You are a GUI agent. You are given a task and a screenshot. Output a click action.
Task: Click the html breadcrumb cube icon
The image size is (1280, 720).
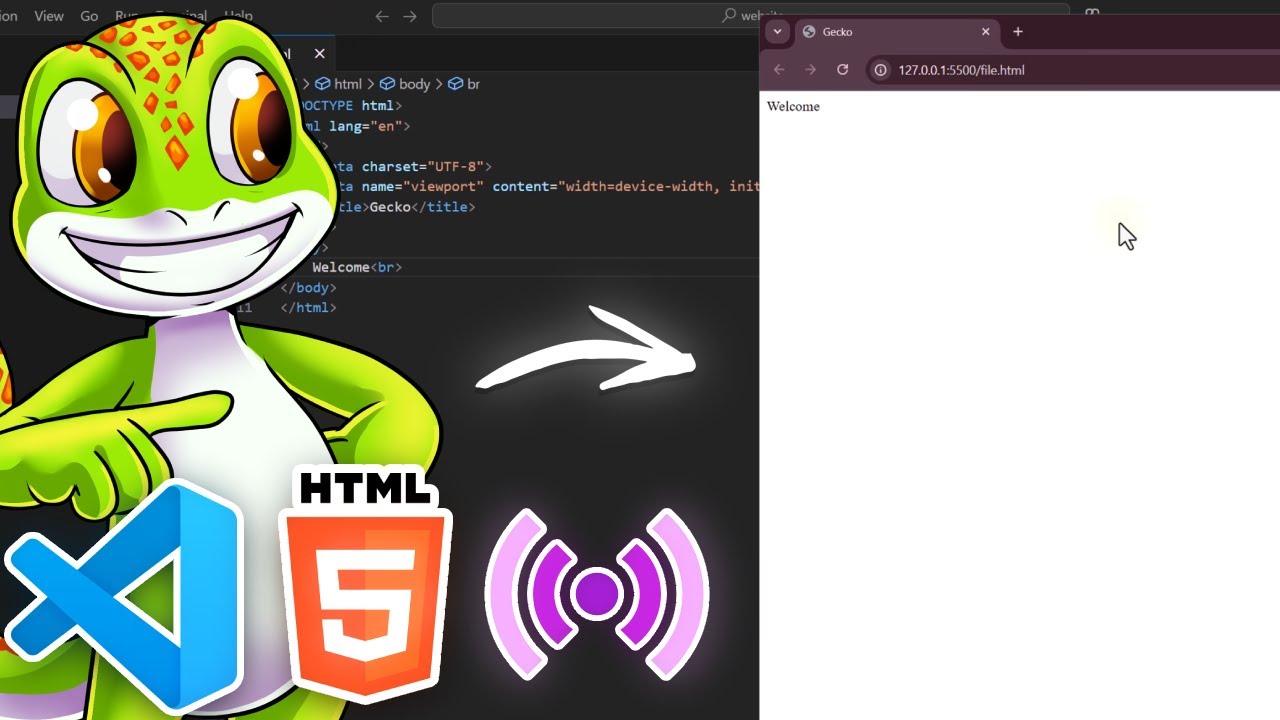(322, 84)
